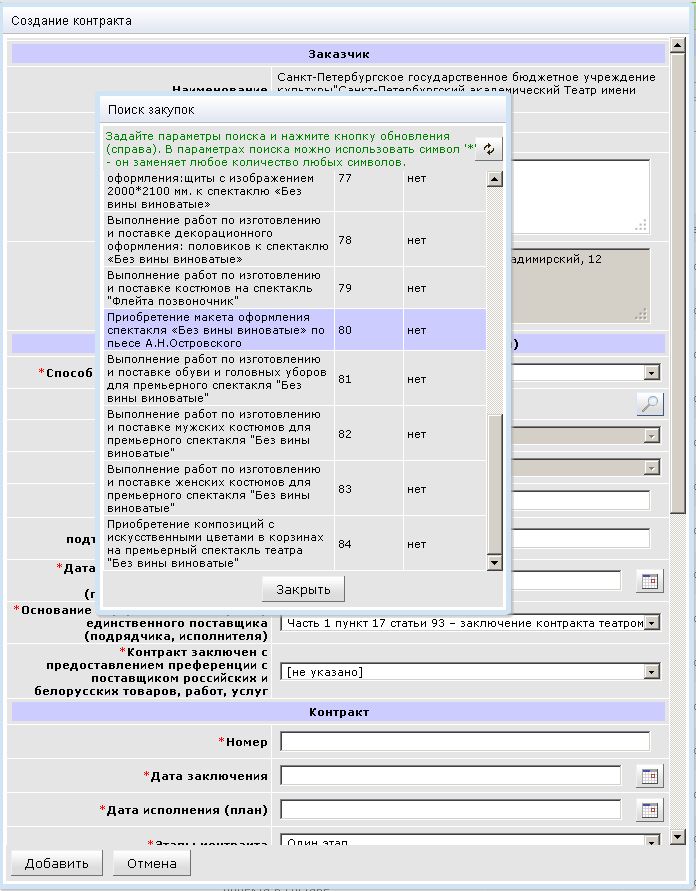Select purchase row 79 Флейта позвоночник
The width and height of the screenshot is (696, 891).
295,288
